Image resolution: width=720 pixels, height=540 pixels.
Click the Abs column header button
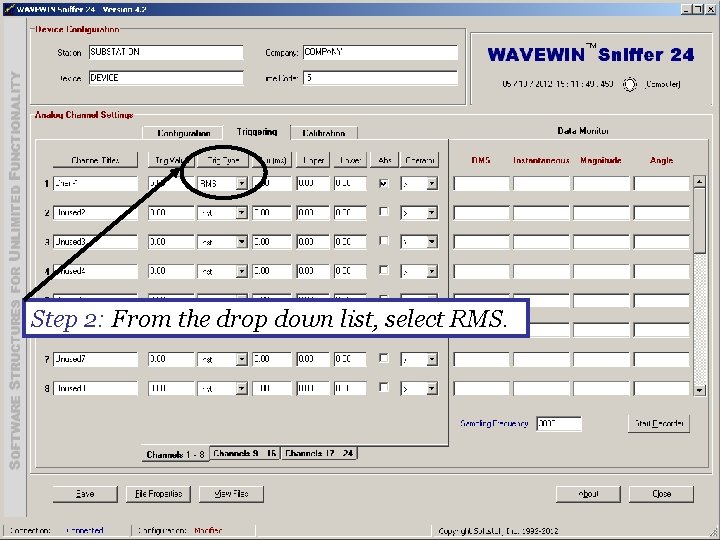(x=384, y=160)
